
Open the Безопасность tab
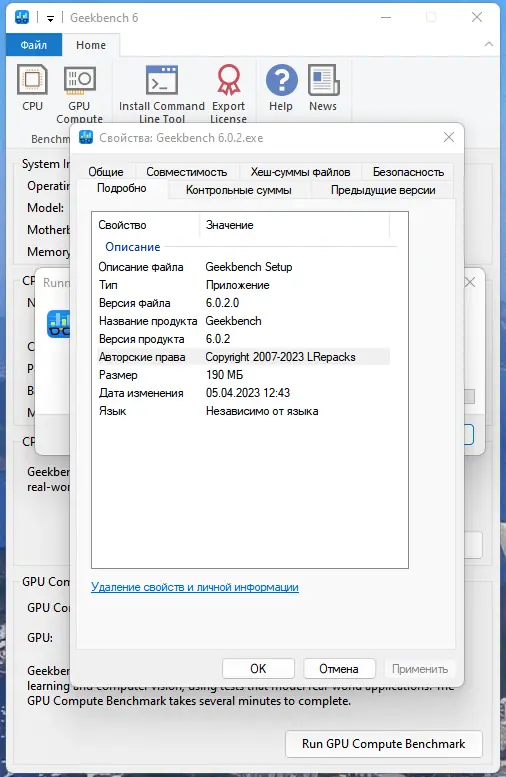408,172
